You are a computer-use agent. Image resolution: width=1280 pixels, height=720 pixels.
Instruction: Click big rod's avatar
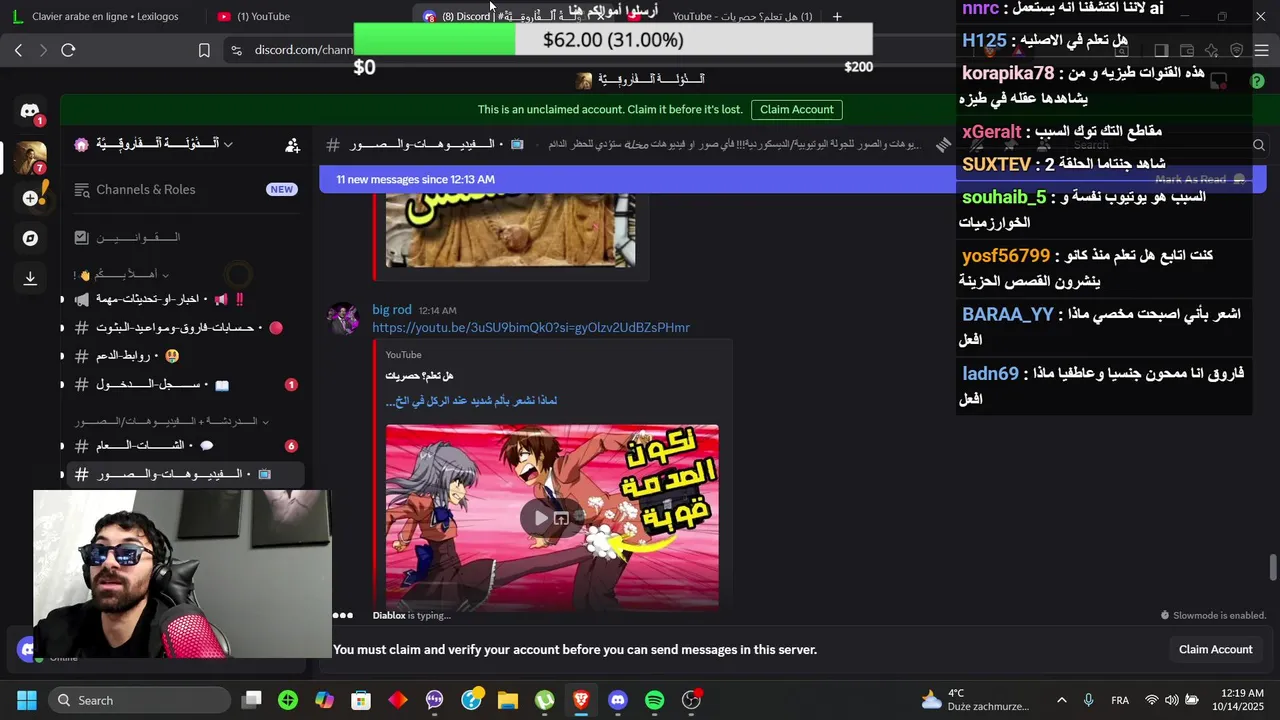click(x=344, y=320)
